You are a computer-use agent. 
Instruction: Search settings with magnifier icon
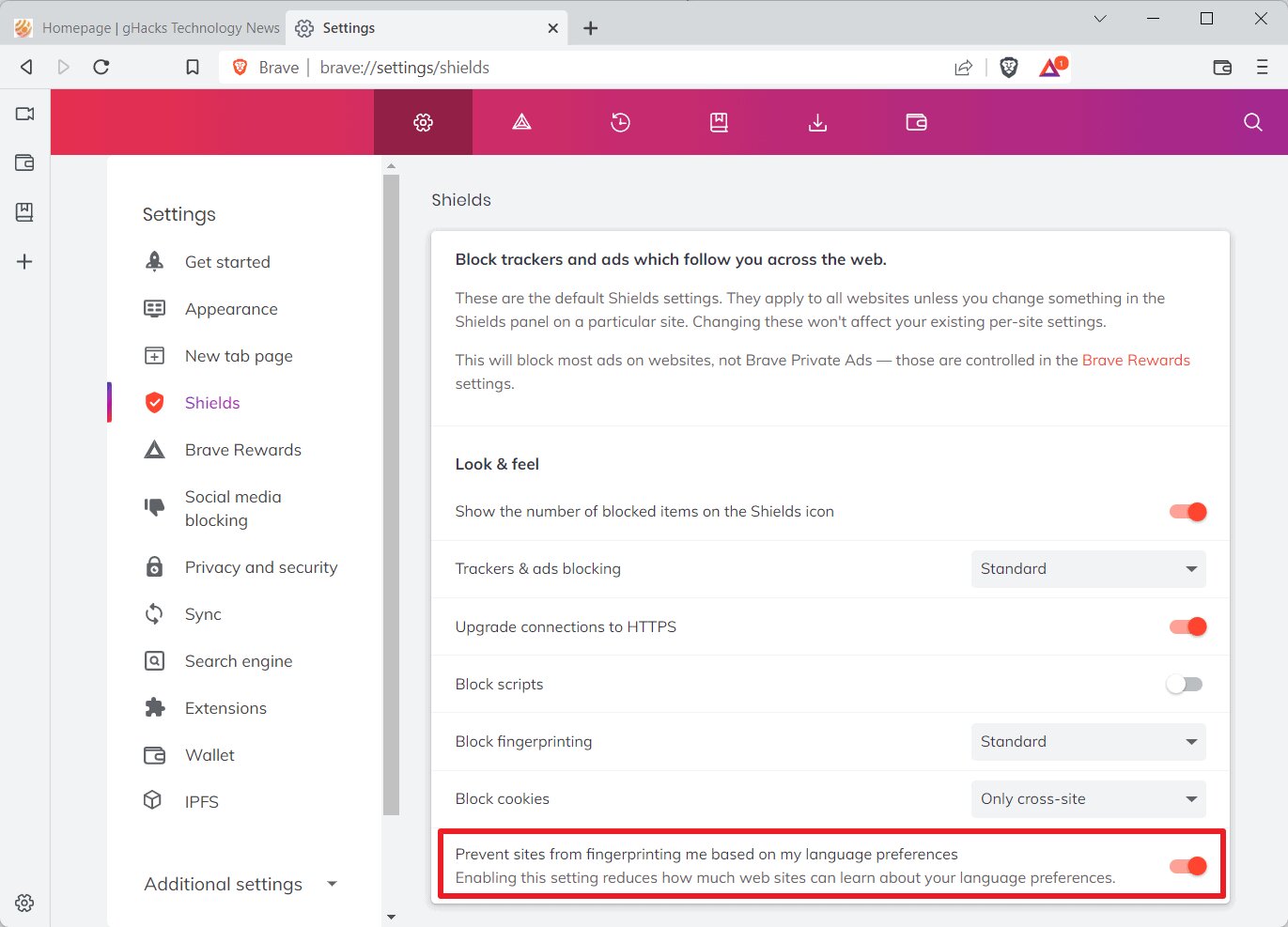click(x=1252, y=122)
